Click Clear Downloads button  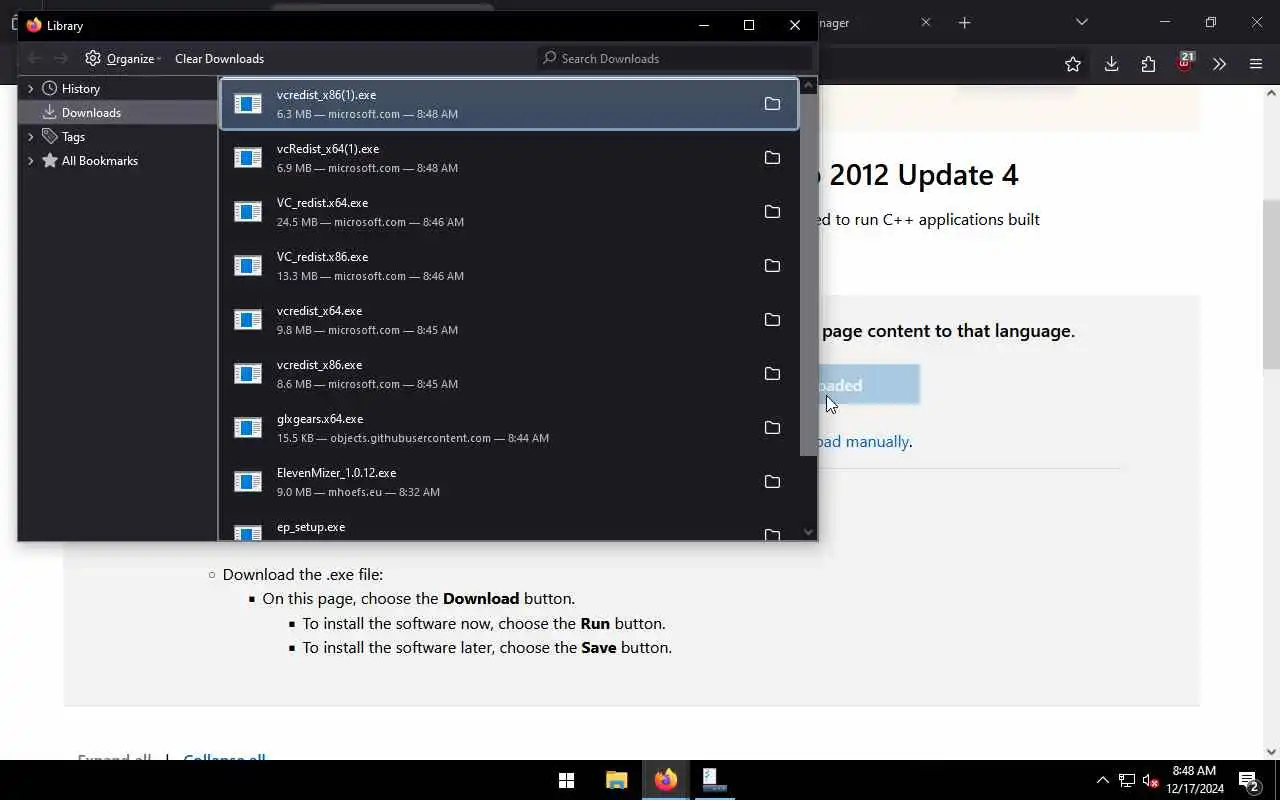tap(219, 58)
